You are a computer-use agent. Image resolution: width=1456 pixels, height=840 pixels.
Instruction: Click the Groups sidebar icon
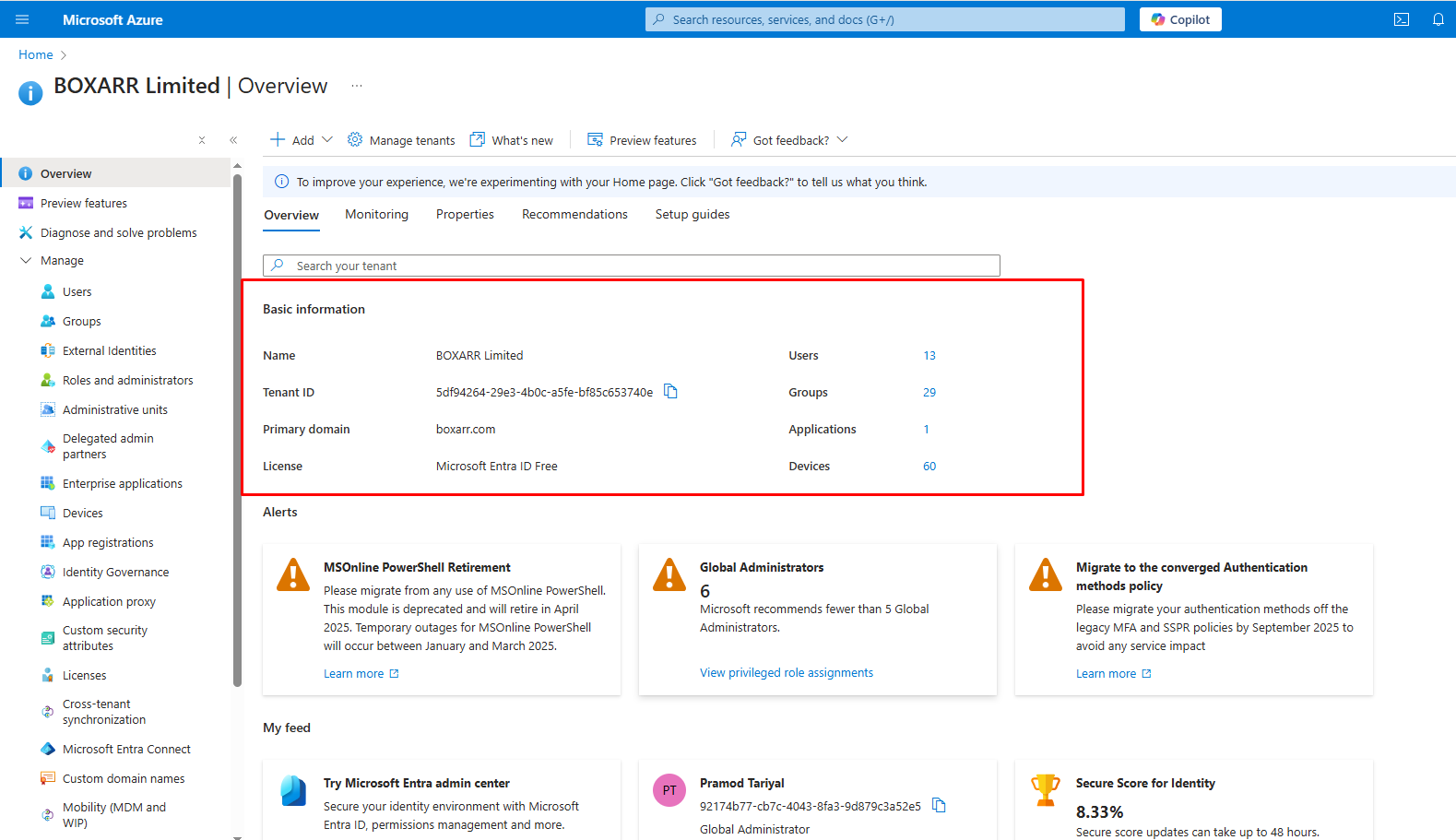(x=48, y=321)
